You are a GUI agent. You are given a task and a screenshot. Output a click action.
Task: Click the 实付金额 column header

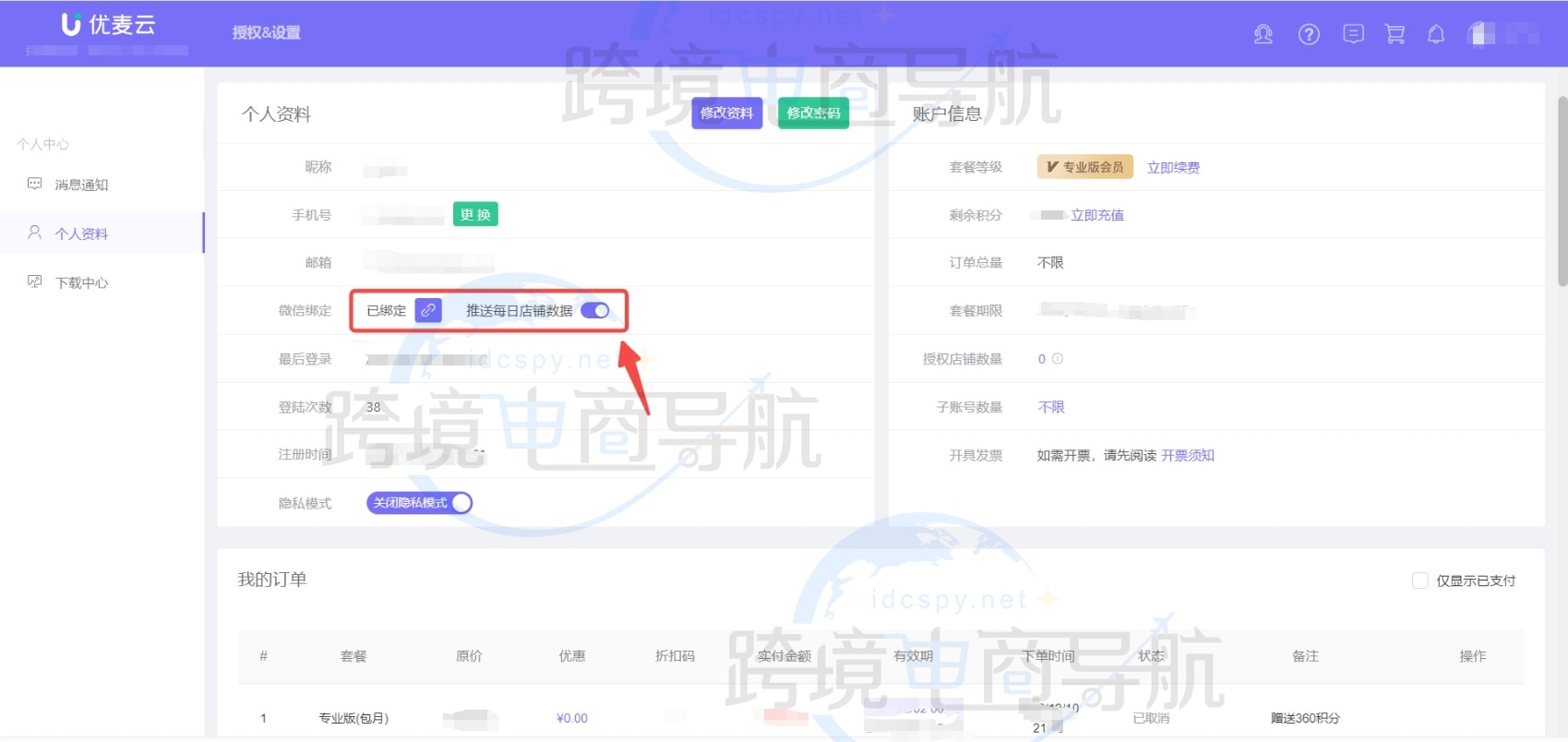pos(784,656)
